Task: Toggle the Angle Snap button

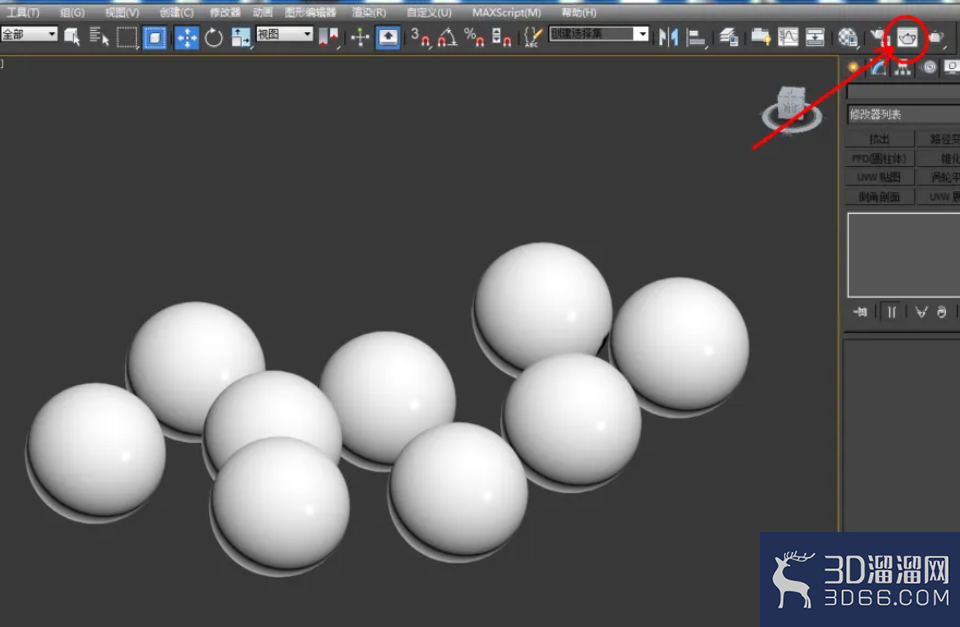Action: pyautogui.click(x=448, y=37)
